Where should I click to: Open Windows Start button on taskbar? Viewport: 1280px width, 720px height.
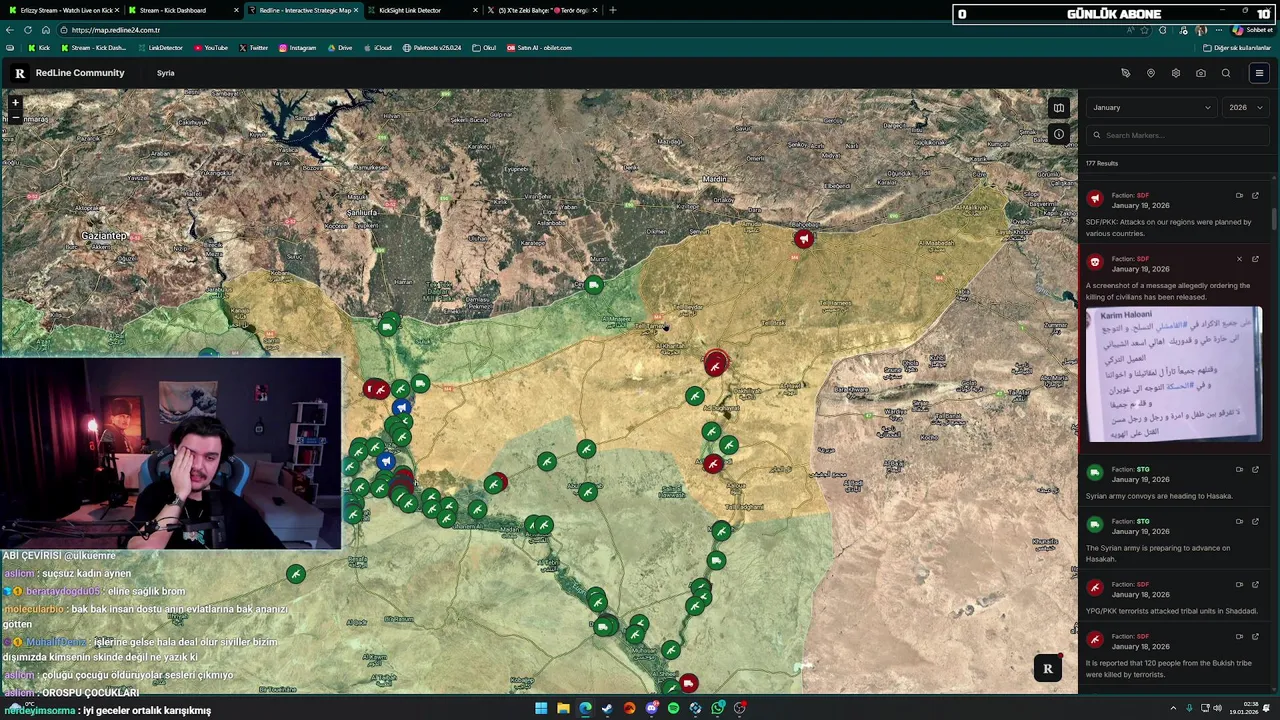[x=541, y=708]
